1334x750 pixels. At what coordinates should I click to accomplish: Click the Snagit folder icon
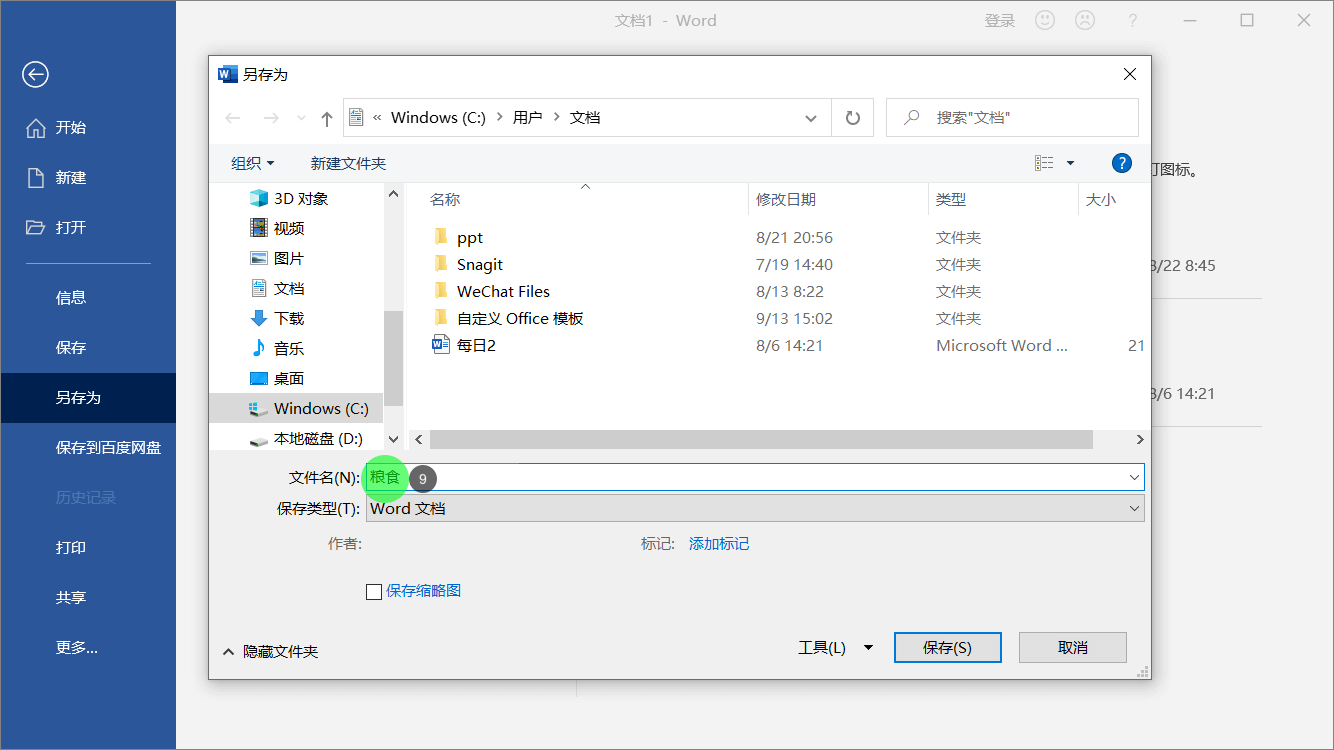(441, 264)
